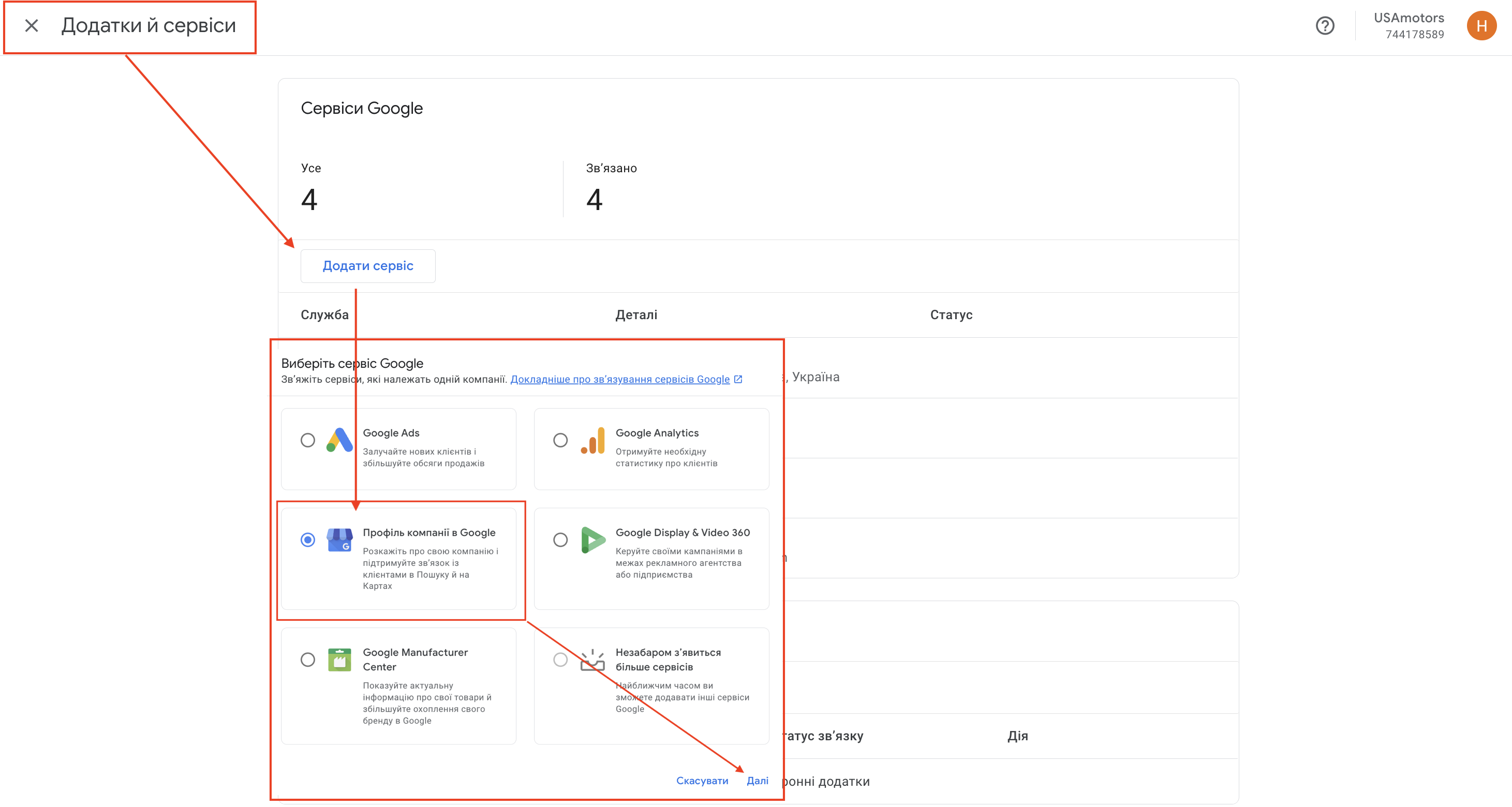Screen dimensions: 1512x807
Task: Click the Google Analytics card title
Action: tap(657, 433)
